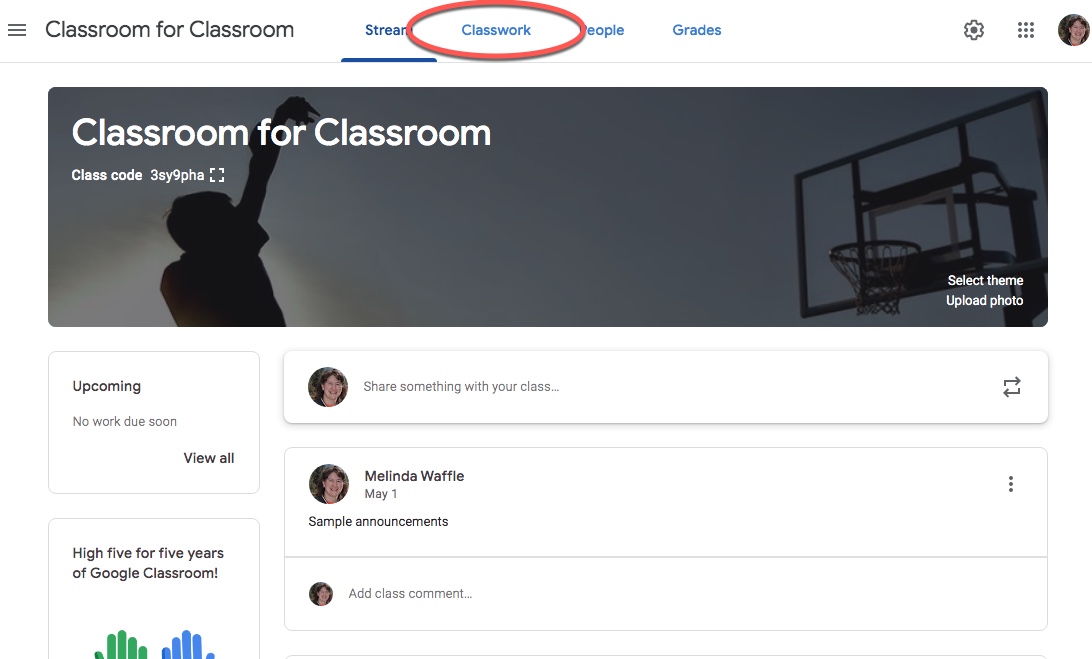
Task: Click View all in Upcoming card
Action: (x=209, y=458)
